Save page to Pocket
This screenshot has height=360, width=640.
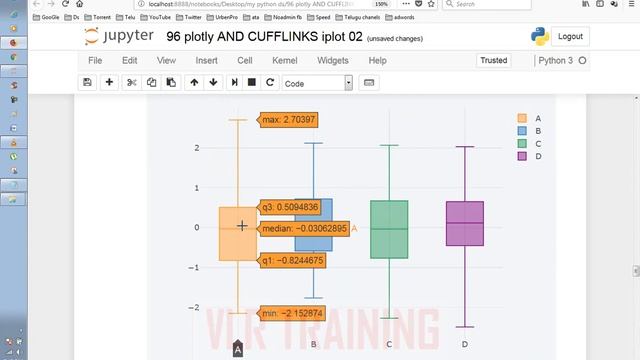418,4
